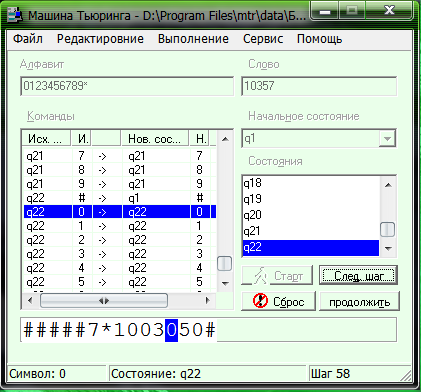The width and height of the screenshot is (421, 392).
Task: Select the q1 initial state combo box
Action: pyautogui.click(x=319, y=138)
